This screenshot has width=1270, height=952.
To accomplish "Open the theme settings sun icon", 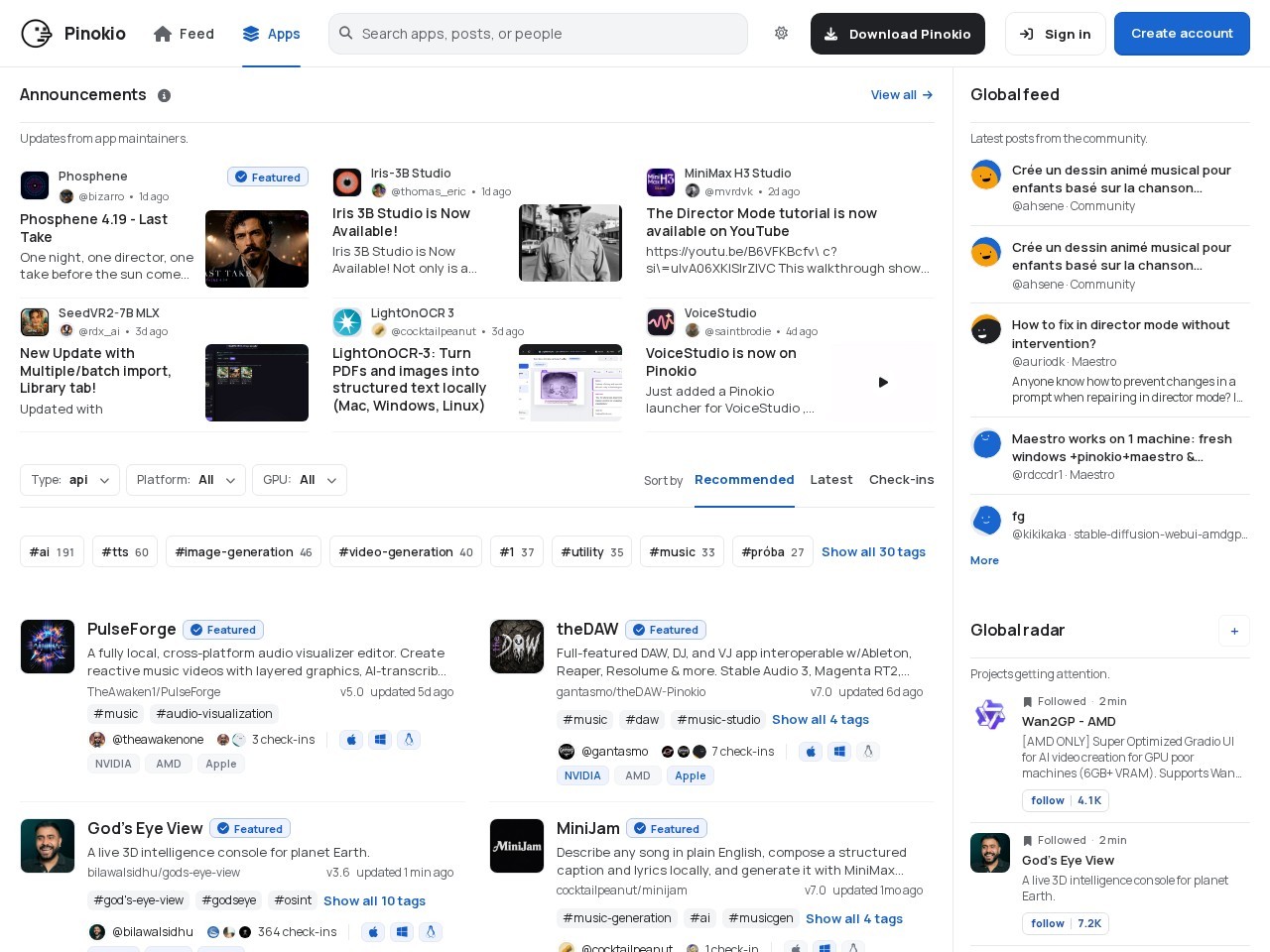I will click(x=782, y=33).
